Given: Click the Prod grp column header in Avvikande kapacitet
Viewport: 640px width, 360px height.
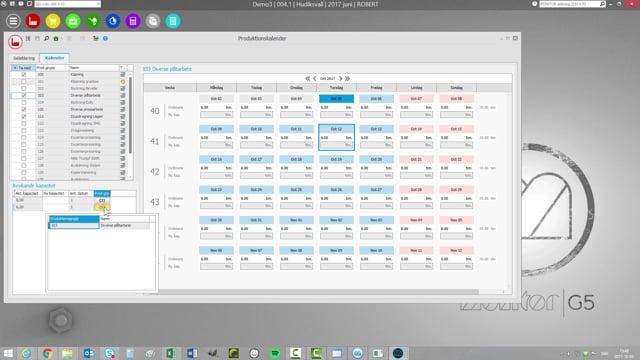Looking at the screenshot, I should [x=102, y=193].
